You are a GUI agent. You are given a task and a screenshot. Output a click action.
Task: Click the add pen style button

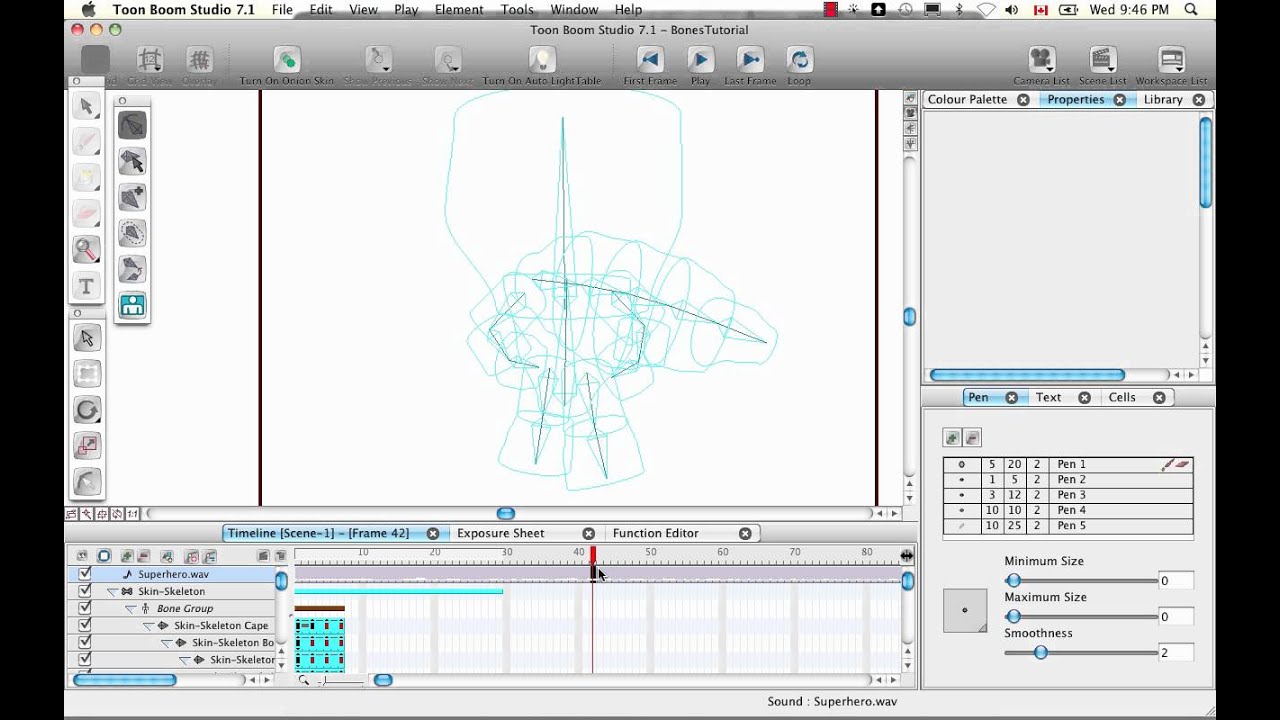click(952, 438)
